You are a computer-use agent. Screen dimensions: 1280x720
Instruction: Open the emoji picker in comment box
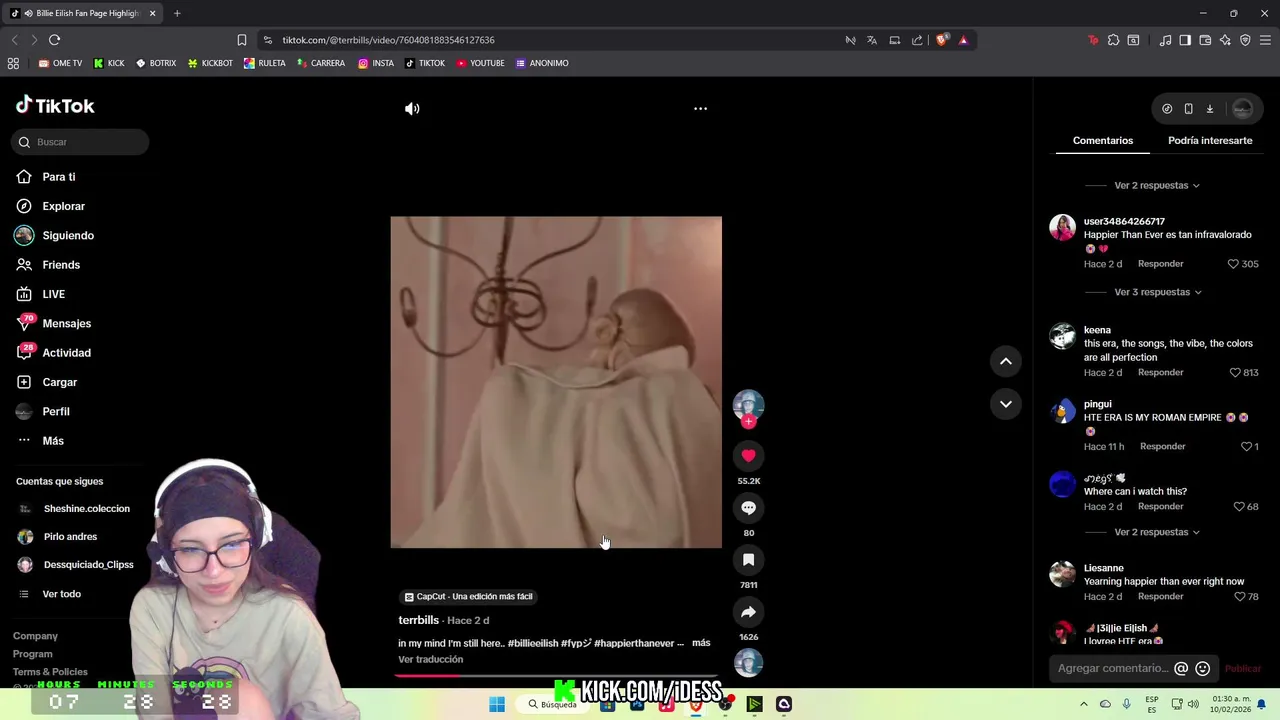click(x=1203, y=669)
